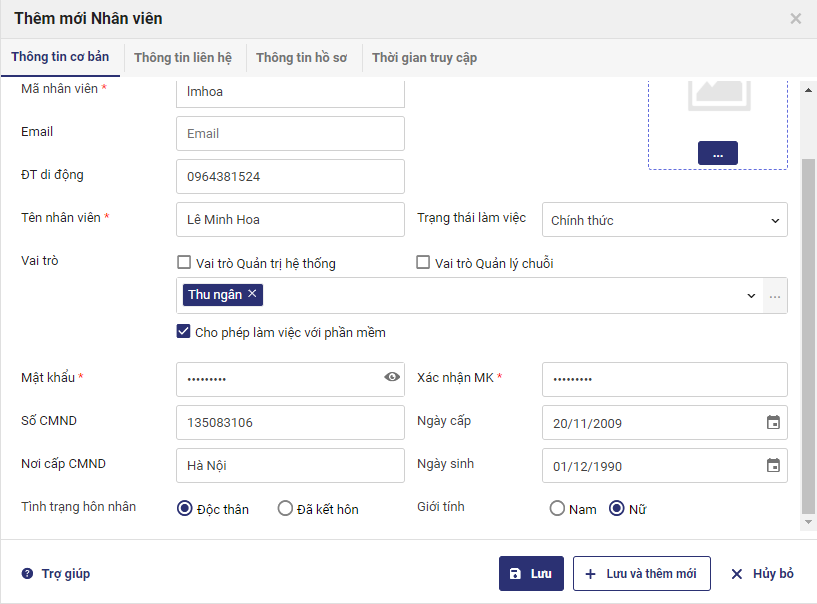The image size is (817, 604).
Task: Open Trạng thái làm việc dropdown
Action: pyautogui.click(x=664, y=220)
